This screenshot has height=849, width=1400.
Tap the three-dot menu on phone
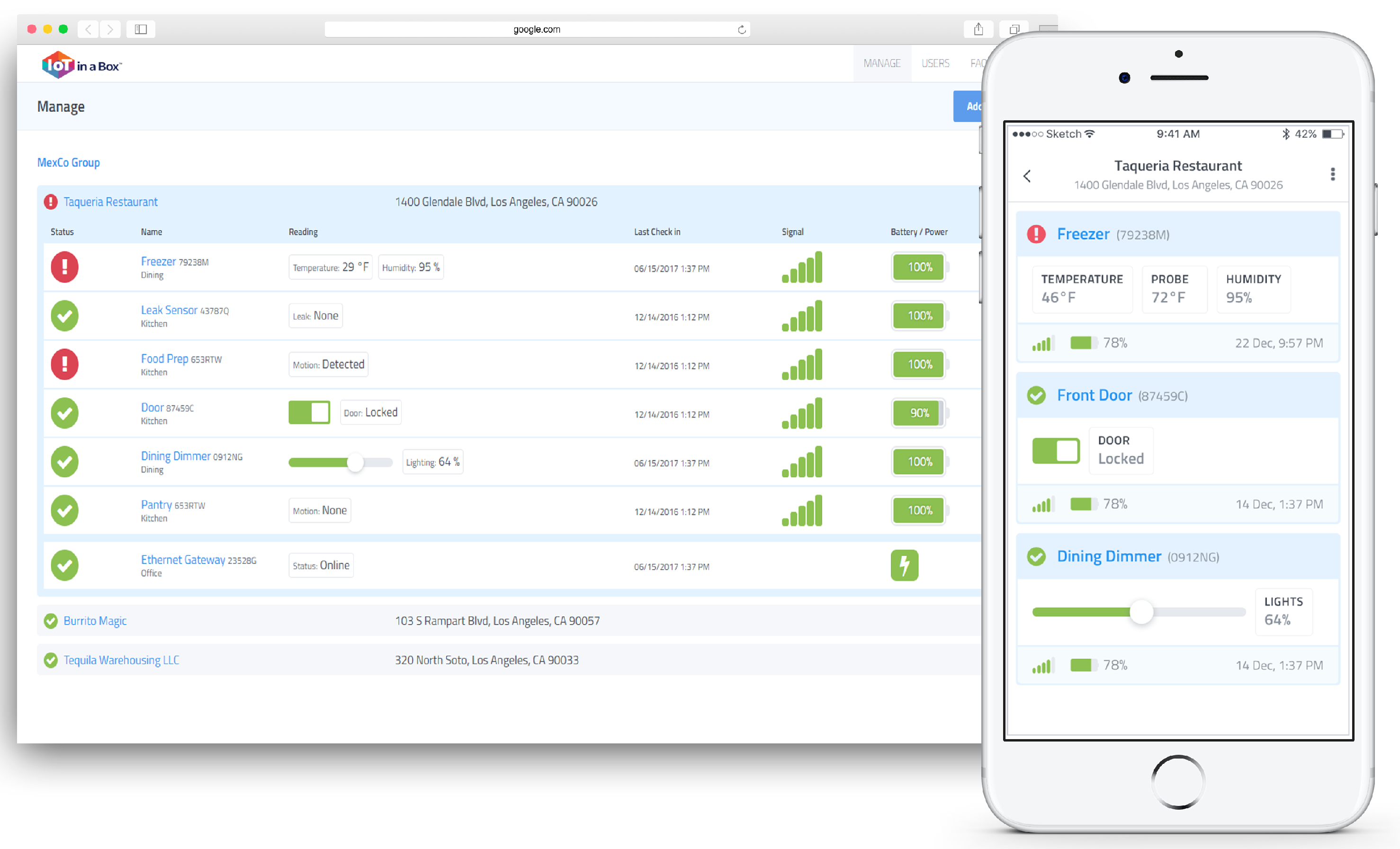1332,174
